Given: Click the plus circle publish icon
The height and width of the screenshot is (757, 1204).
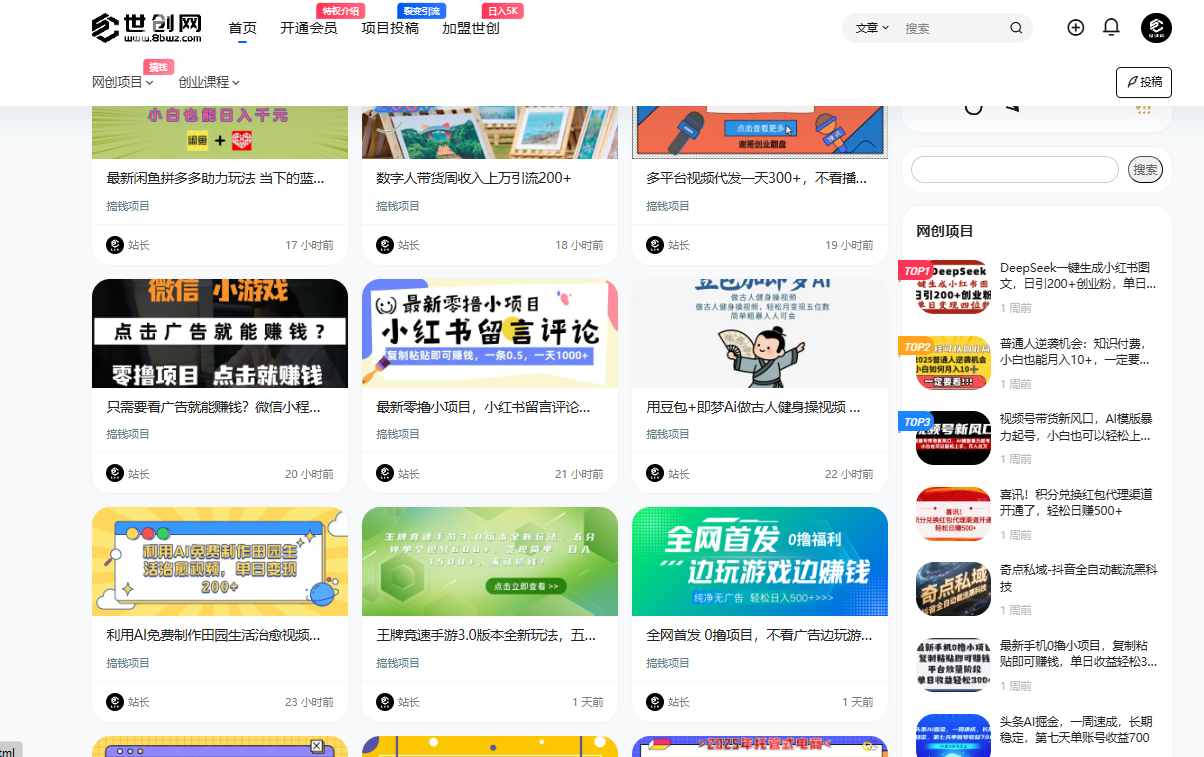Looking at the screenshot, I should click(x=1075, y=28).
